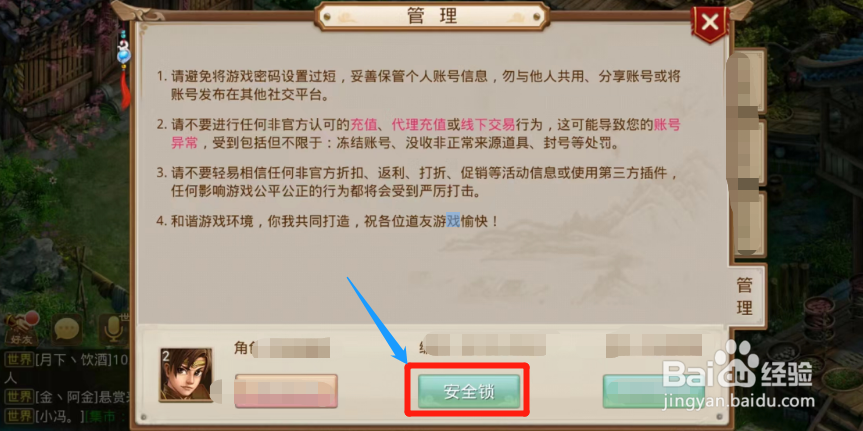This screenshot has height=431, width=863.
Task: Open the chat speech bubble icon
Action: pyautogui.click(x=67, y=329)
